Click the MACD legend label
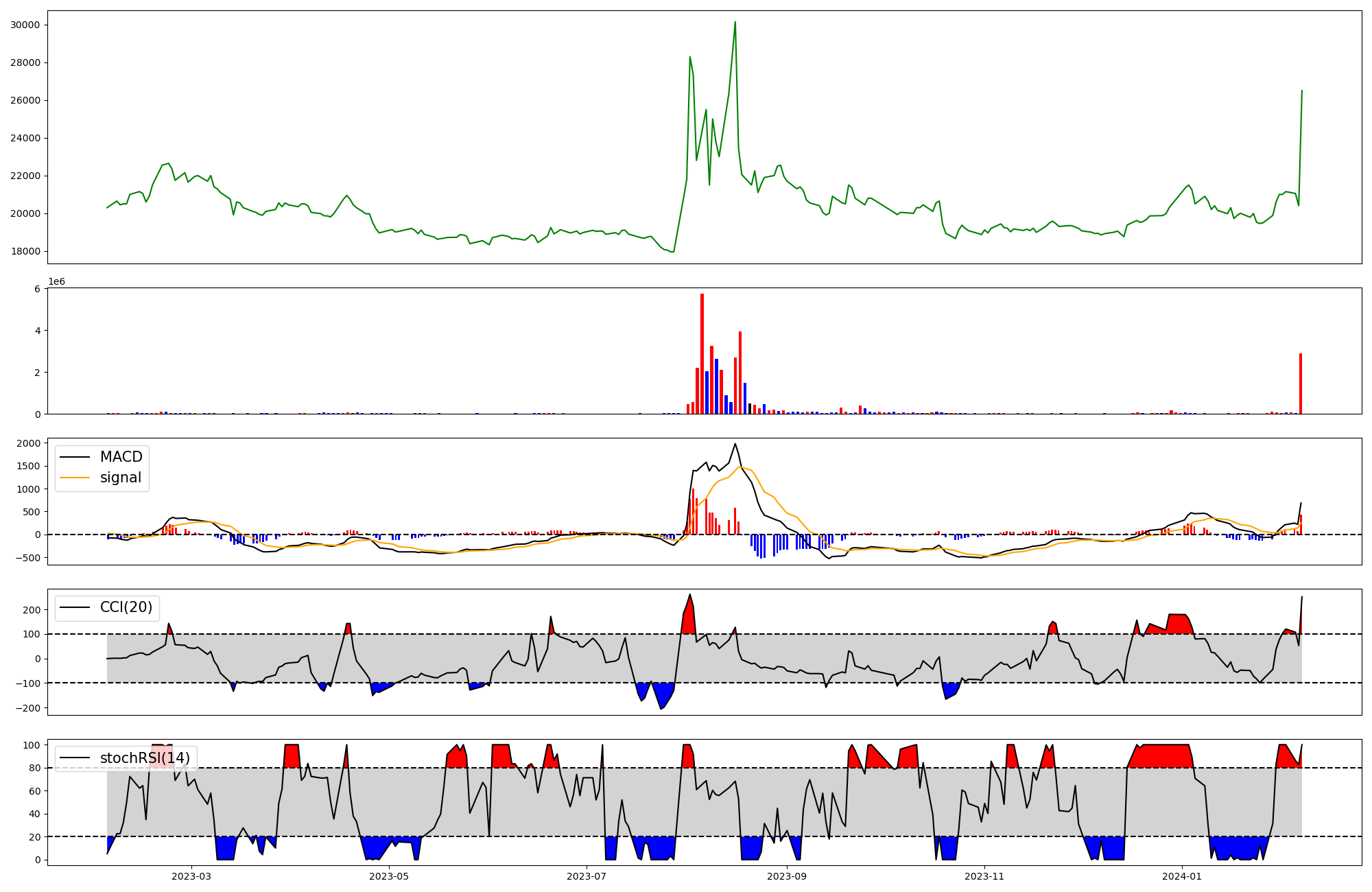This screenshot has width=1372, height=892. point(121,457)
